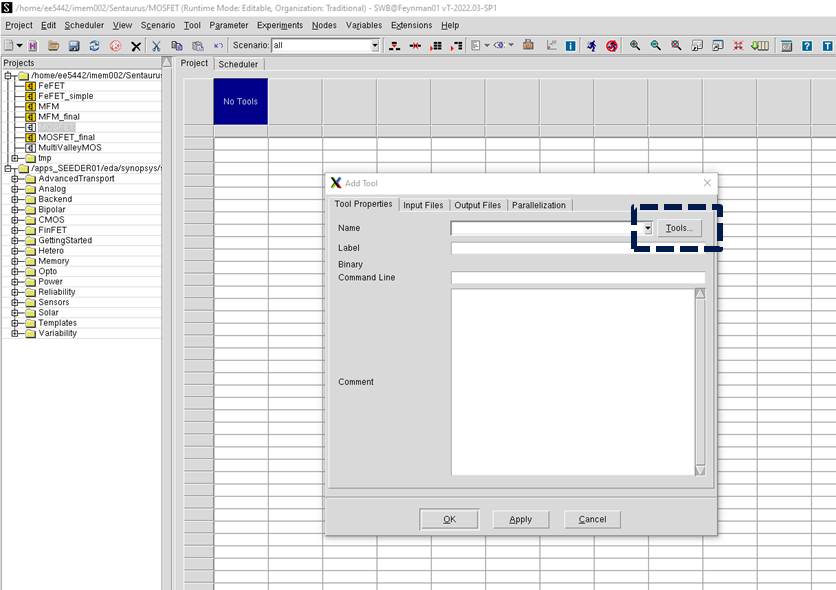Click the Cut scissors icon

click(156, 46)
